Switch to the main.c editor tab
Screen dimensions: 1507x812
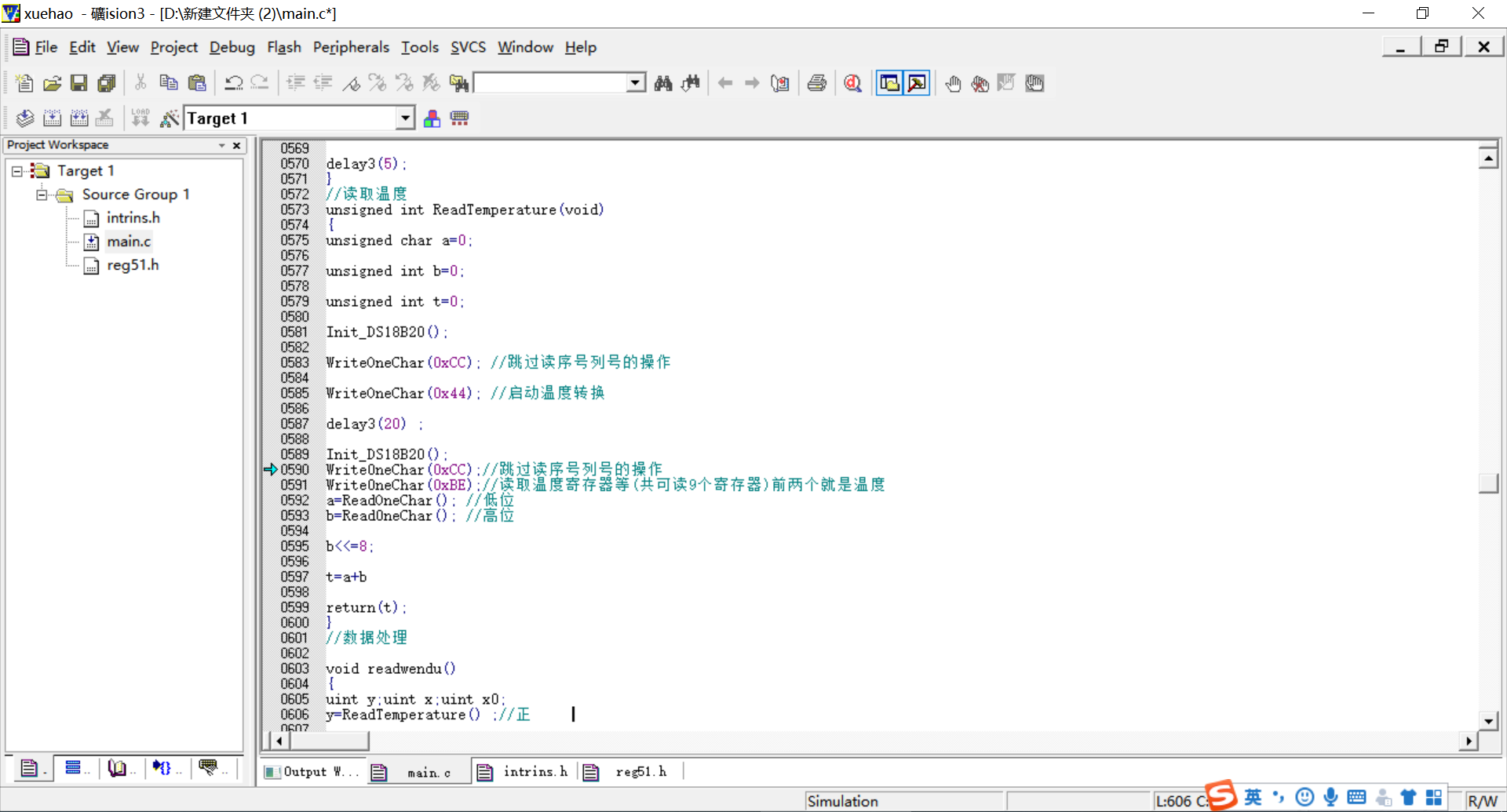(x=418, y=773)
